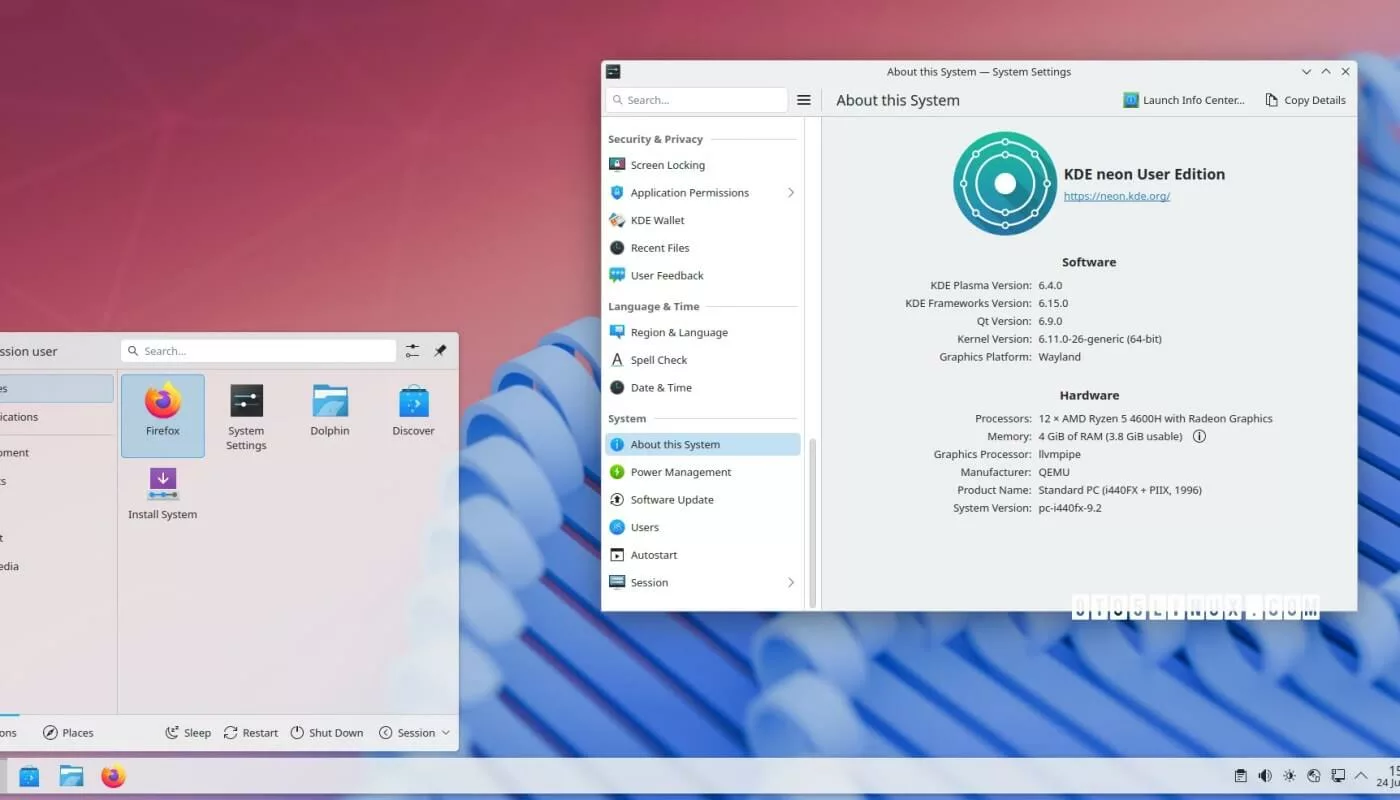Select Region & Language

tap(703, 332)
